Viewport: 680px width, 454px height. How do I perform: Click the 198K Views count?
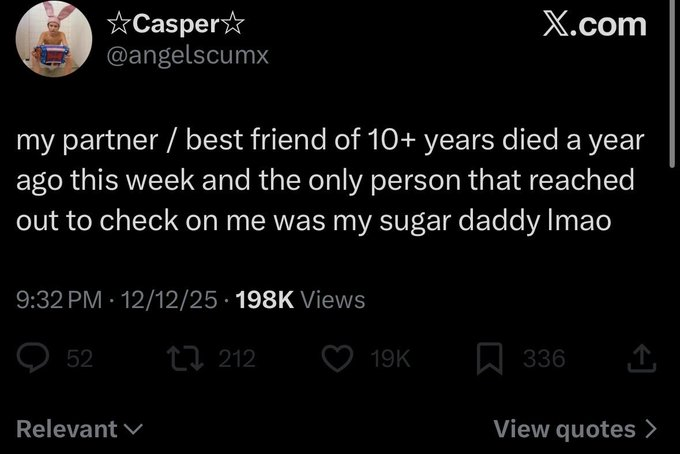301,298
